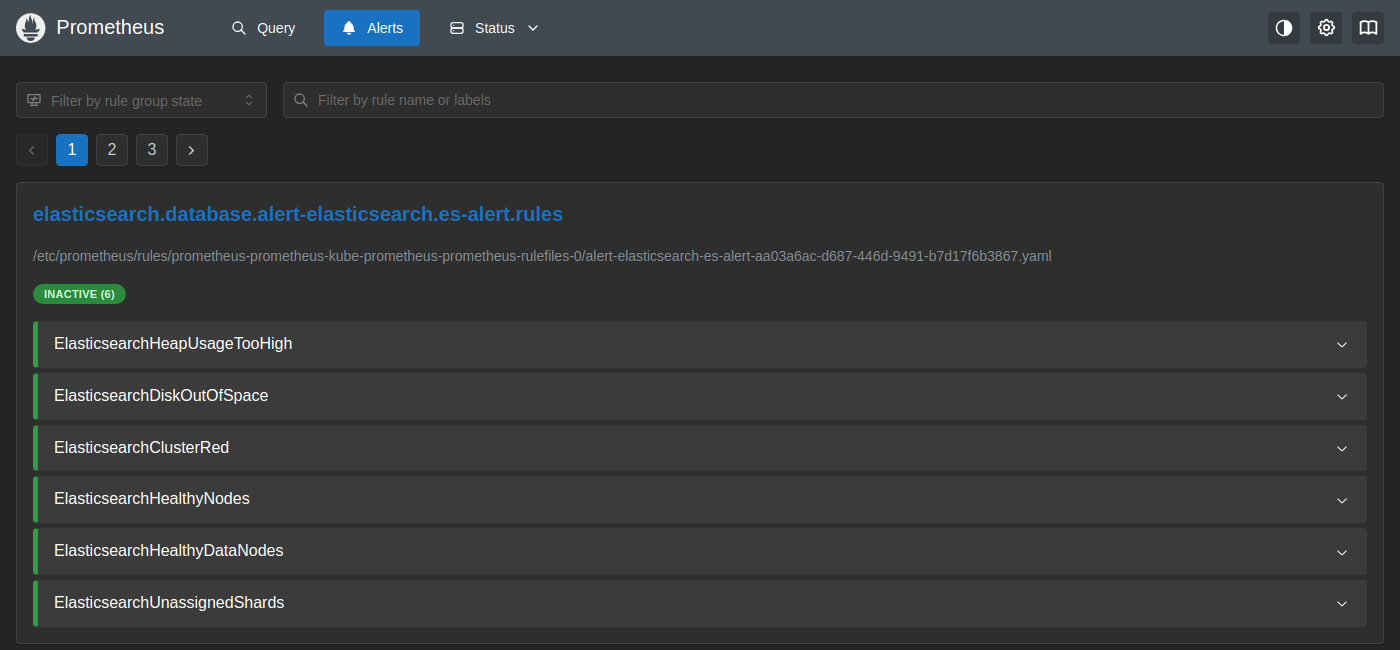The width and height of the screenshot is (1400, 650).
Task: Click the ElasticsearchUnassignedShards rule name
Action: pyautogui.click(x=169, y=603)
